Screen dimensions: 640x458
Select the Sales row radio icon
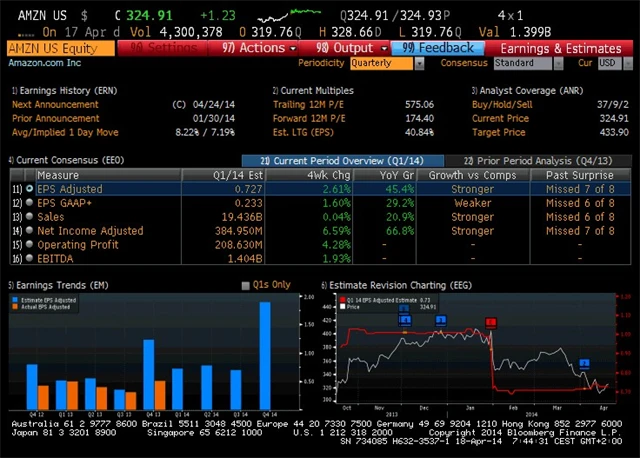pos(29,216)
